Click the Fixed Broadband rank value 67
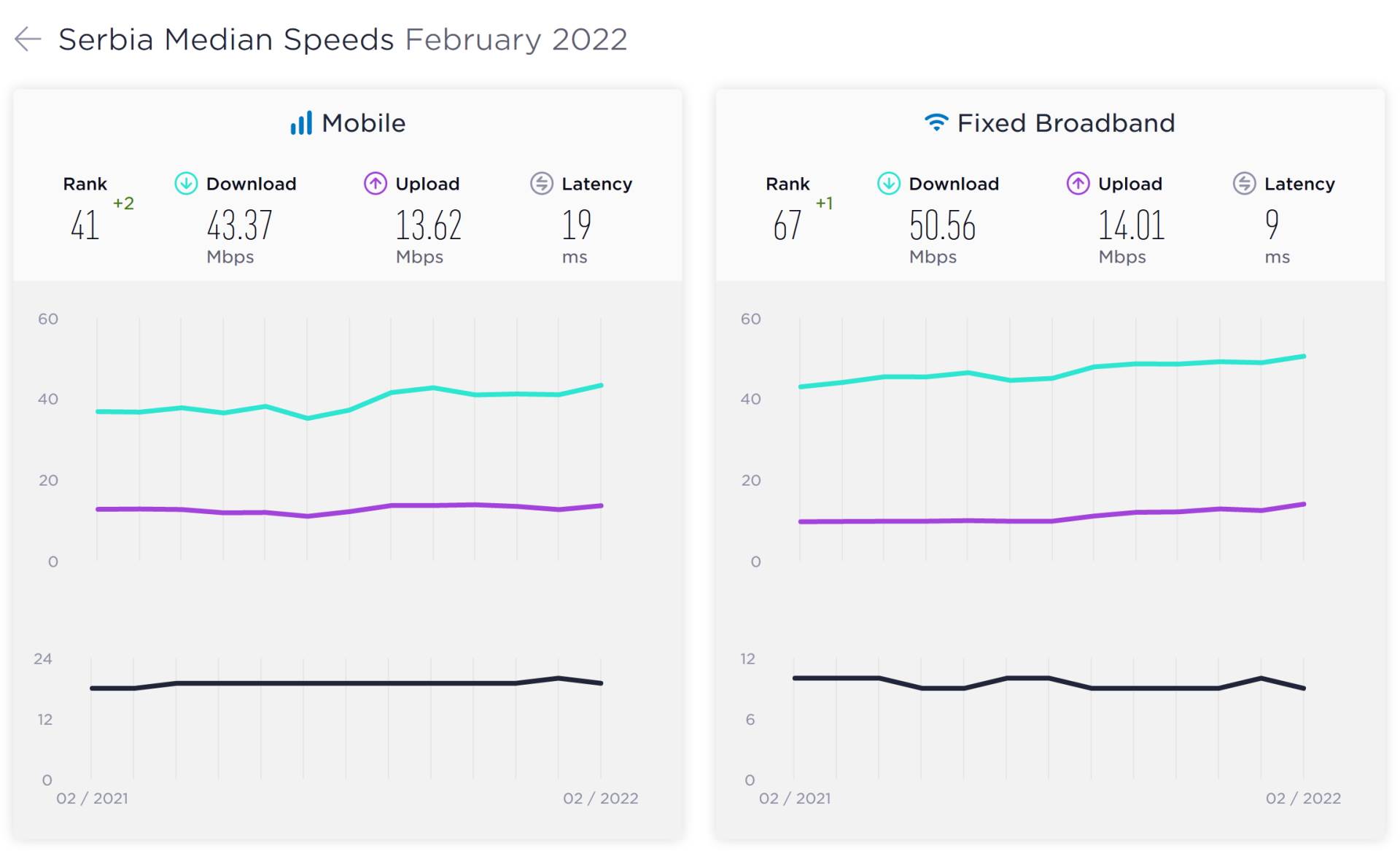 [x=787, y=225]
